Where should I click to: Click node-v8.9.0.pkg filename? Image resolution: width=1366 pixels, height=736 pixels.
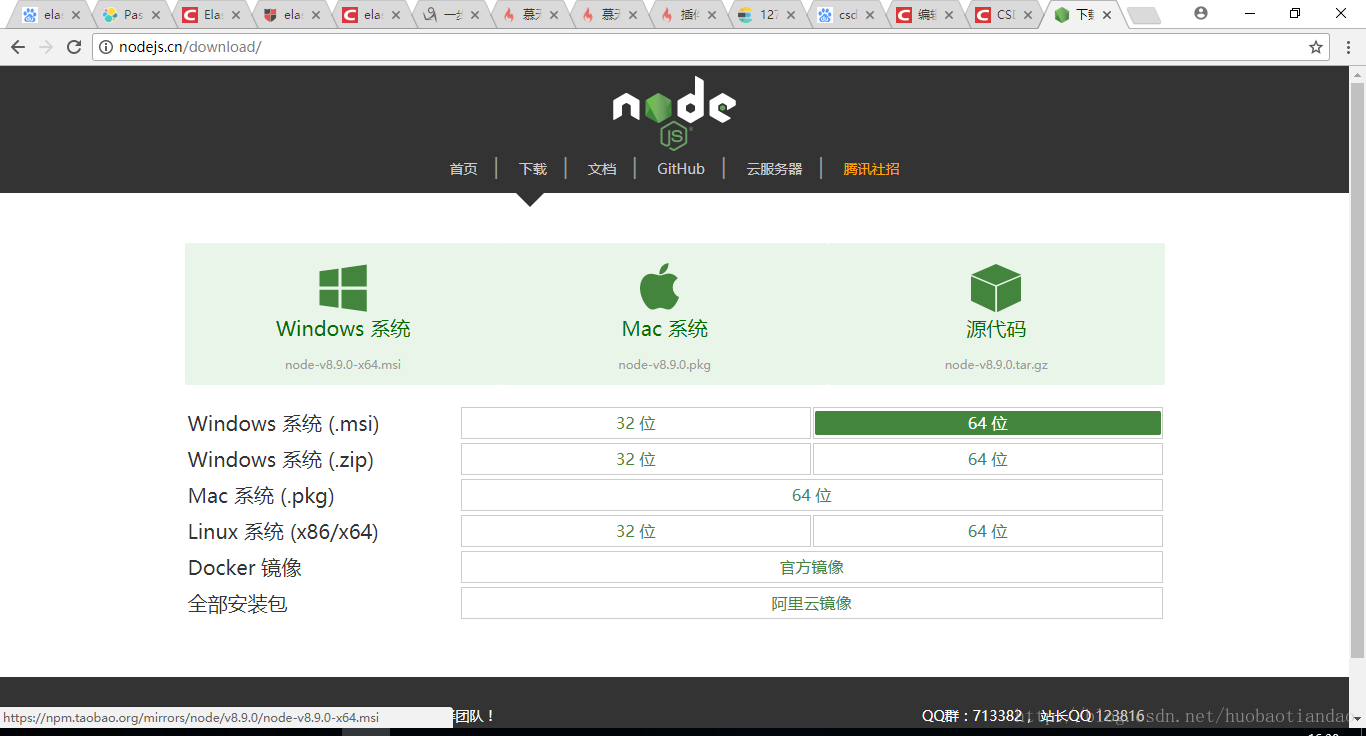[665, 365]
